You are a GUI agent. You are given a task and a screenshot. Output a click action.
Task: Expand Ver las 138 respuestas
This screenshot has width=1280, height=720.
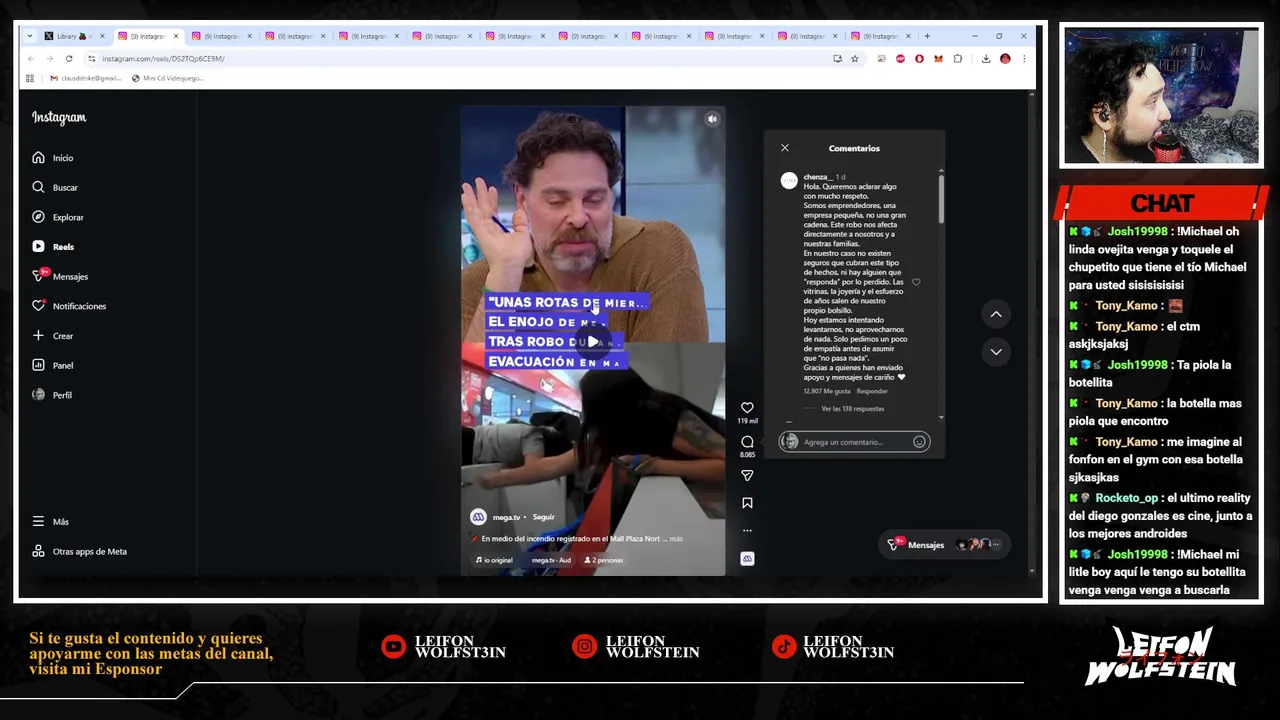point(852,409)
